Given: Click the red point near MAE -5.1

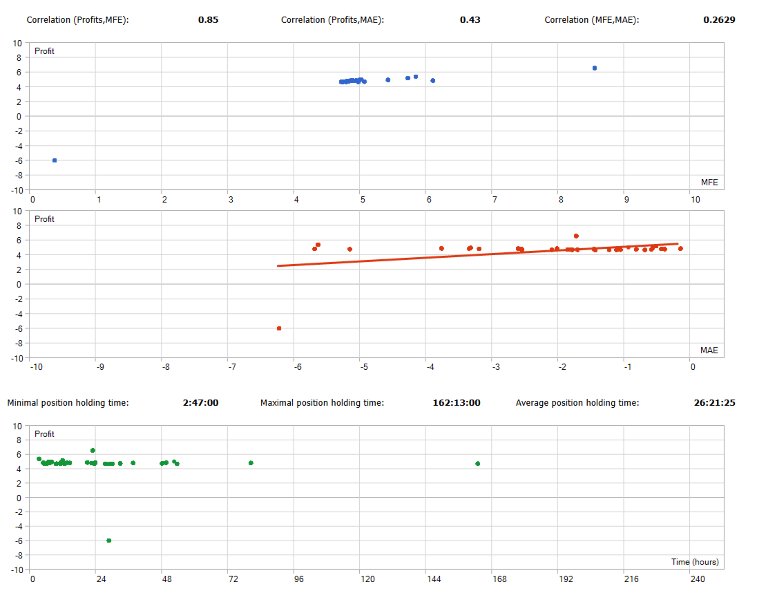Looking at the screenshot, I should coord(350,249).
